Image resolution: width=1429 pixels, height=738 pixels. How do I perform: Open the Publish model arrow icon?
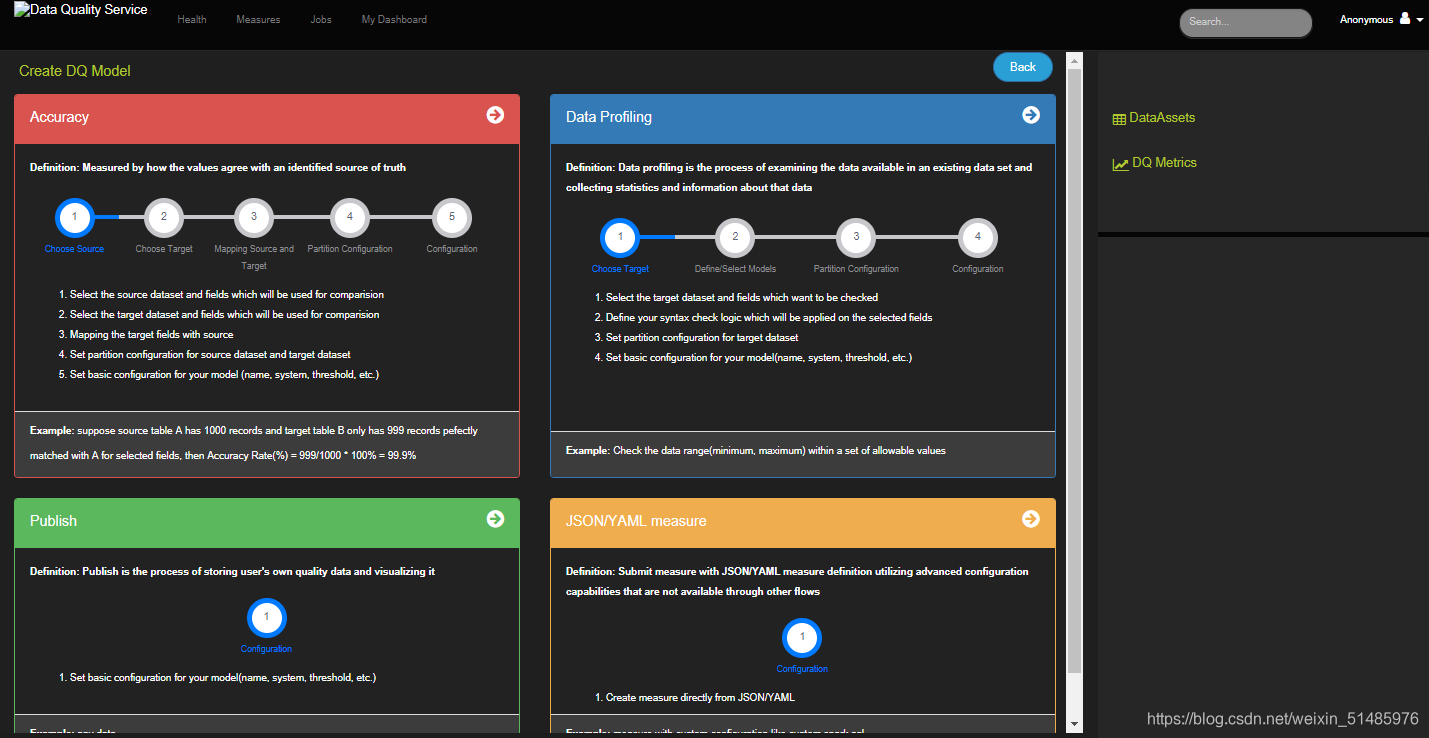tap(495, 519)
